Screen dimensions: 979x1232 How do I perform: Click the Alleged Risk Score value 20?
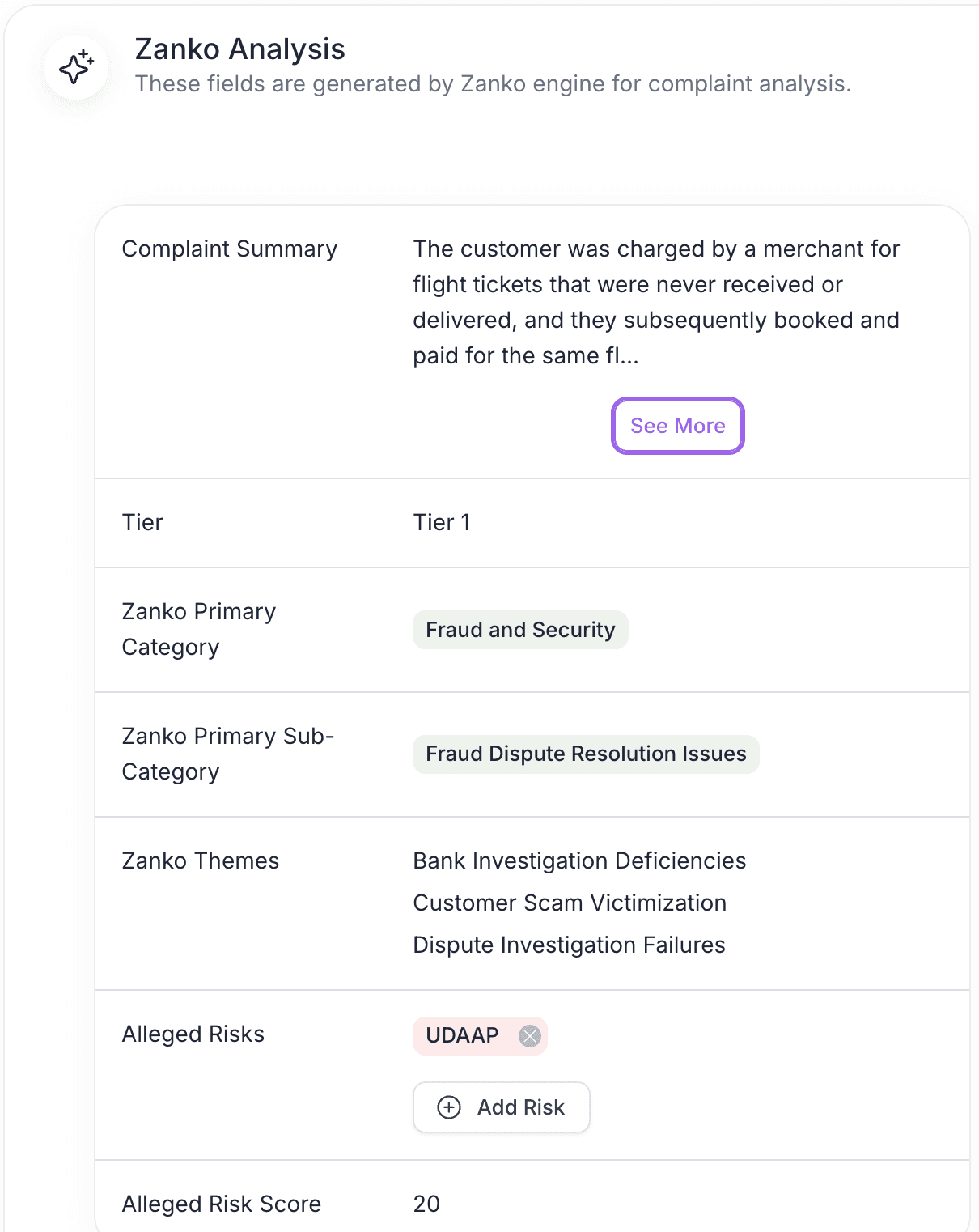click(426, 1204)
